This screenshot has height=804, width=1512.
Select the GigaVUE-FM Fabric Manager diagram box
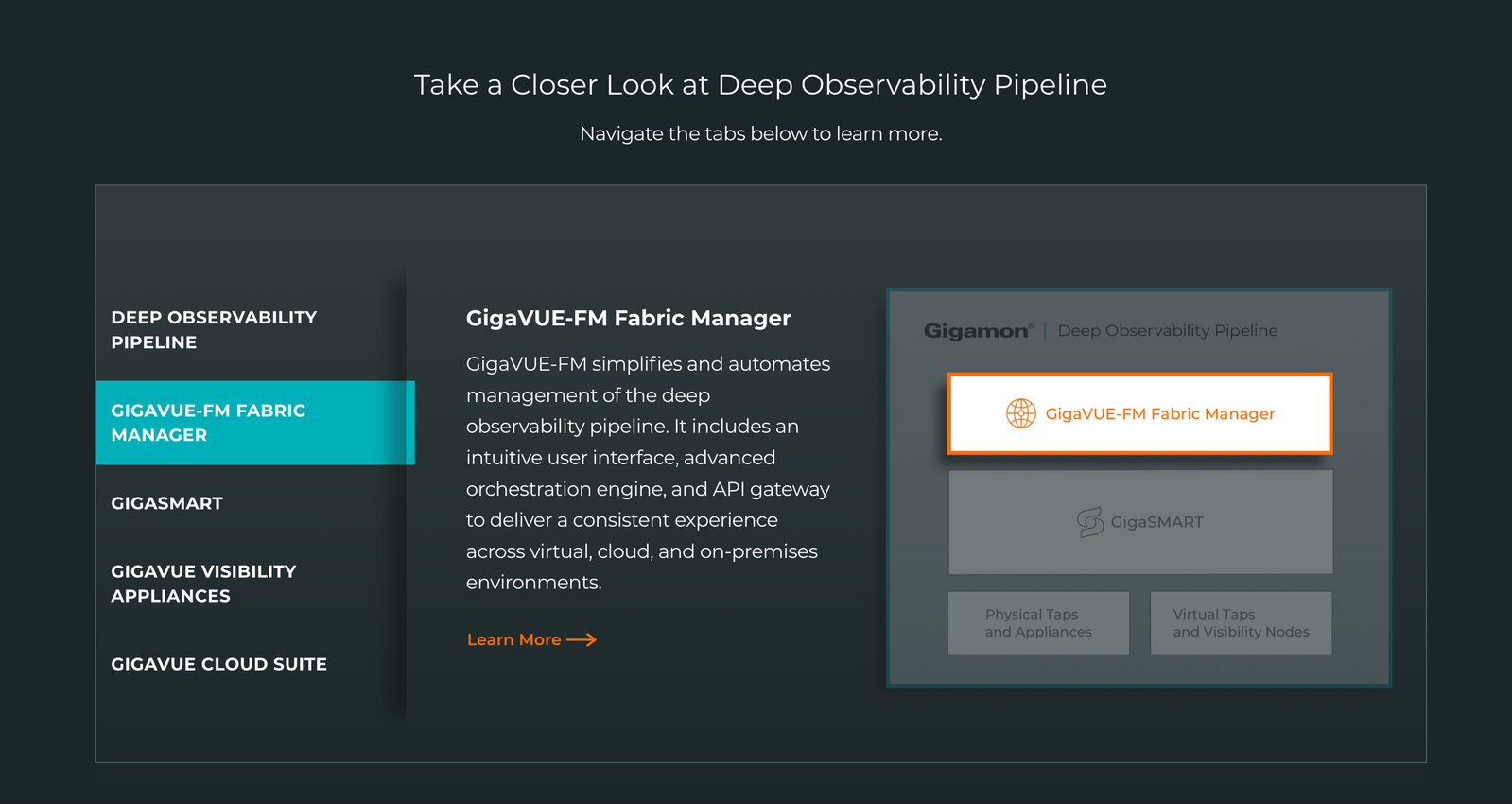tap(1140, 413)
